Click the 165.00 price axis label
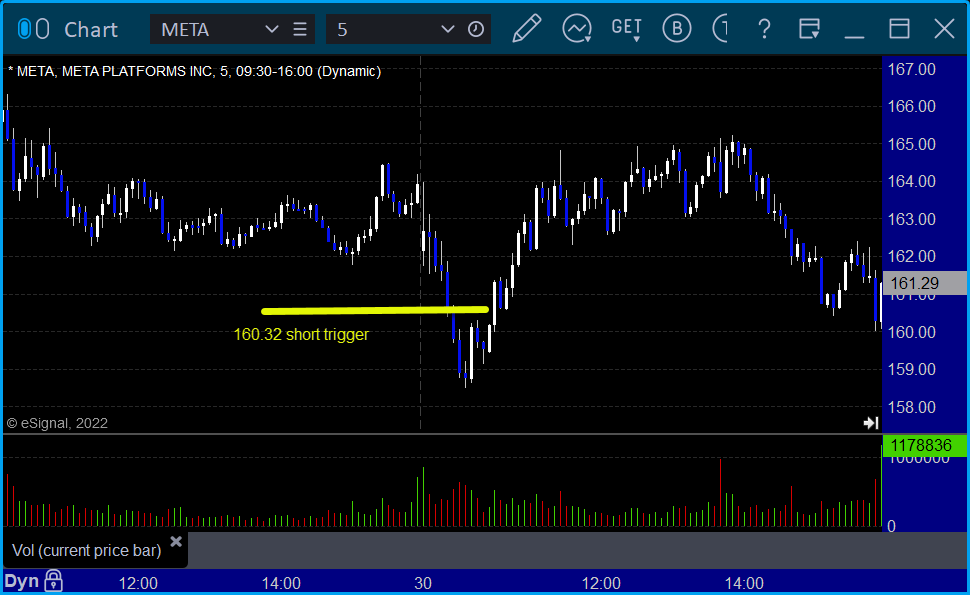 (x=912, y=144)
